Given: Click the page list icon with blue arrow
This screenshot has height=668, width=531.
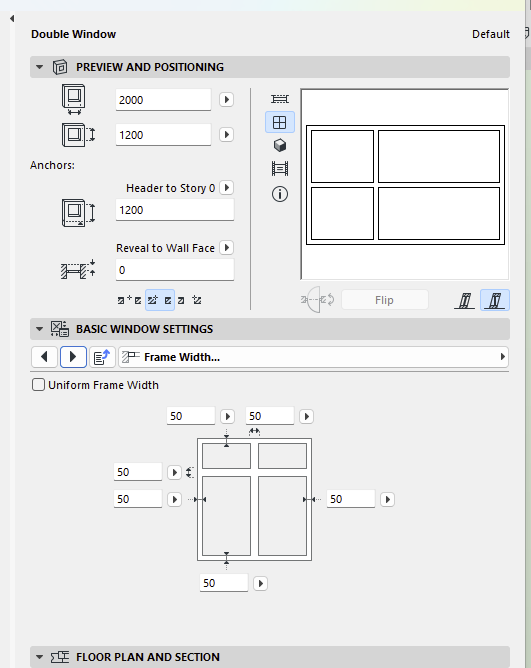Looking at the screenshot, I should [102, 357].
